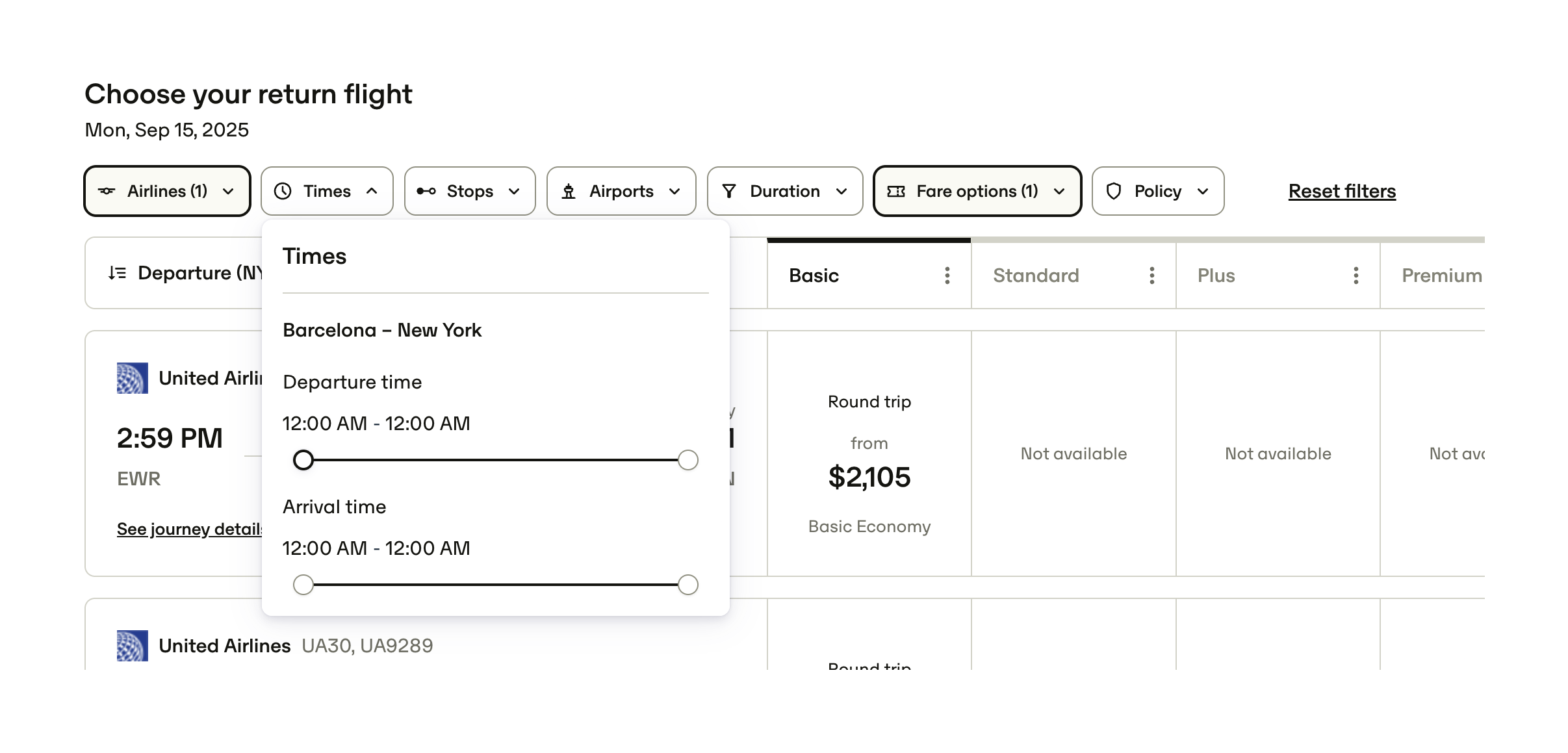Click the Reset filters link
Image resolution: width=1568 pixels, height=753 pixels.
click(x=1342, y=191)
